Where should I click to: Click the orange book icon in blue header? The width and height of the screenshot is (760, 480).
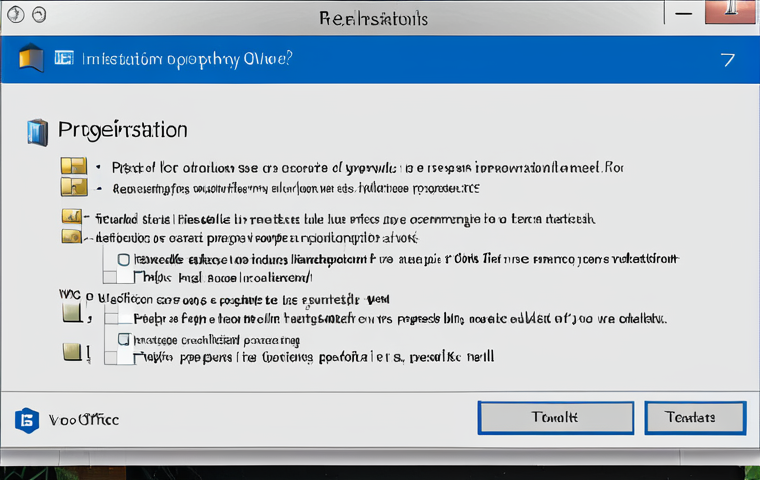[x=31, y=58]
